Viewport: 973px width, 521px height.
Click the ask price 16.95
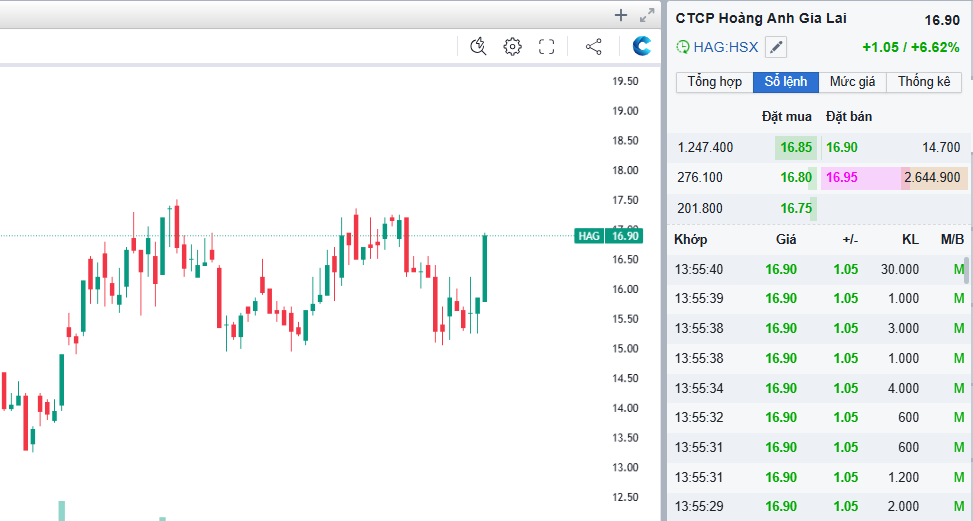pyautogui.click(x=841, y=177)
